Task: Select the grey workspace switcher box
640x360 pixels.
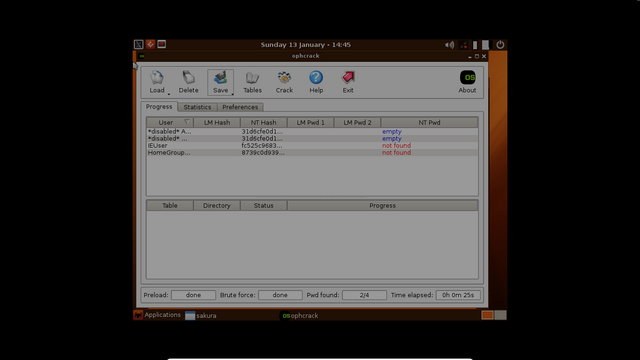Action: [x=500, y=315]
